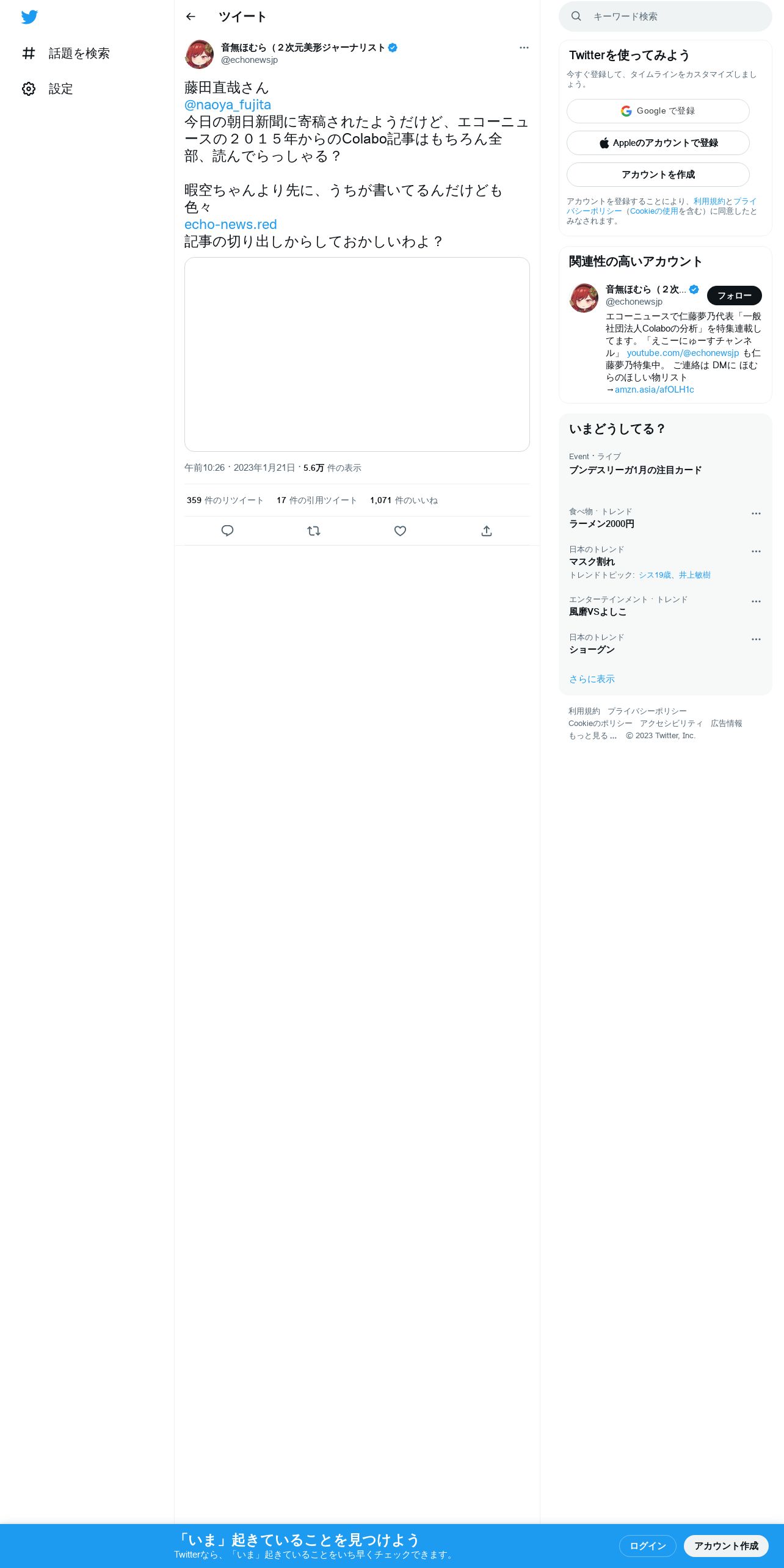Click the search magnifier icon

point(576,16)
